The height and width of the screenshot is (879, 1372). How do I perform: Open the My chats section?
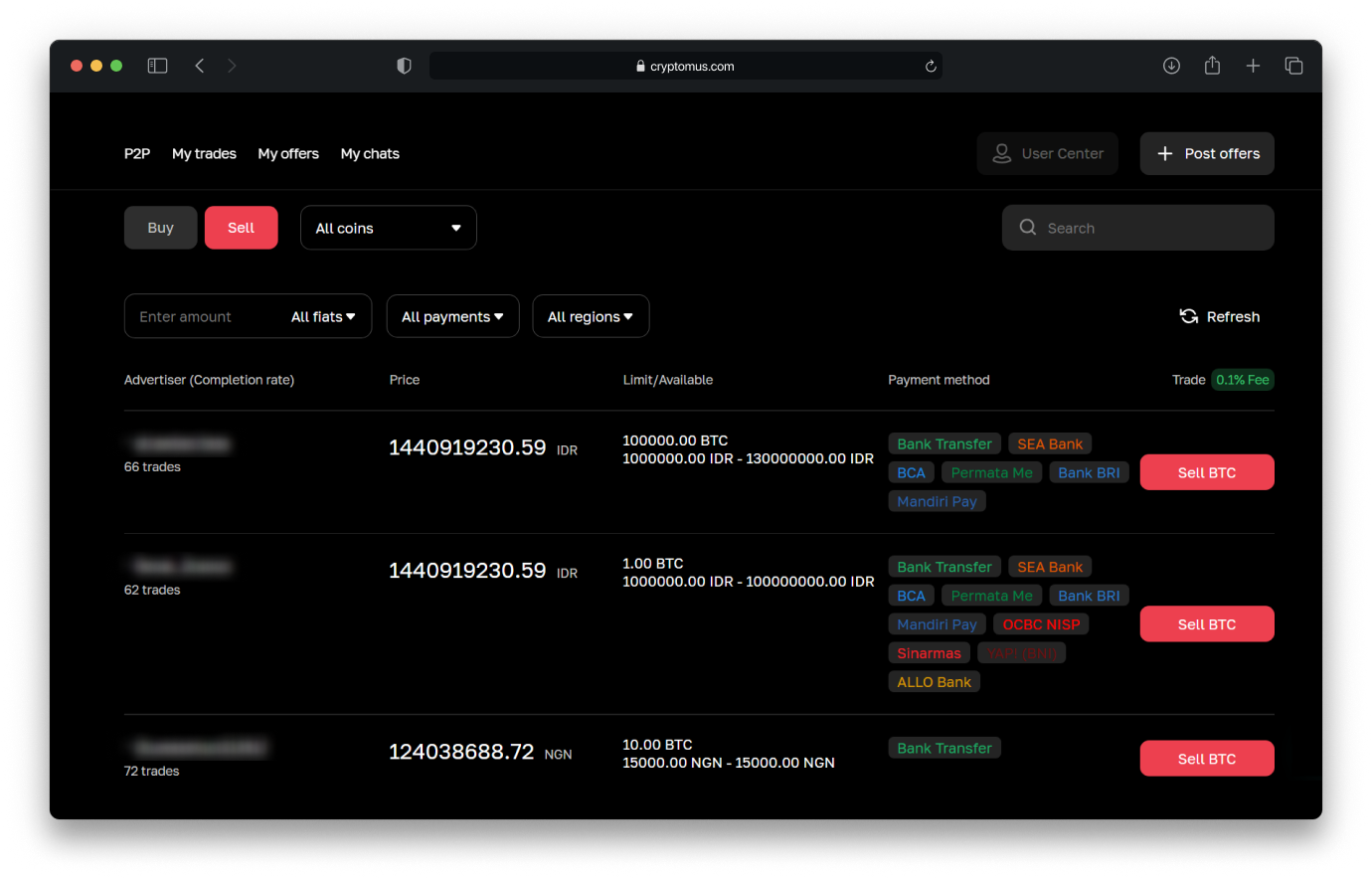point(369,153)
